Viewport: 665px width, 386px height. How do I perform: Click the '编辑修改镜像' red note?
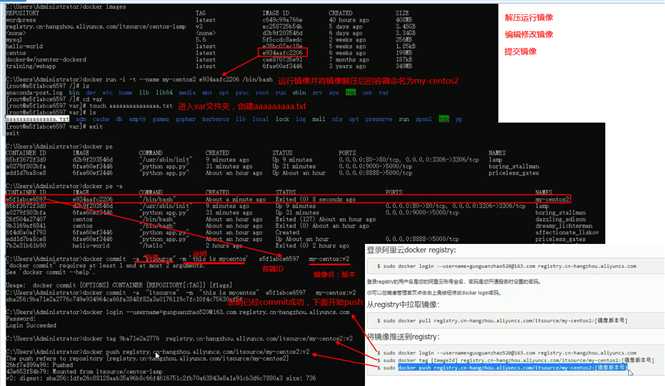[529, 35]
